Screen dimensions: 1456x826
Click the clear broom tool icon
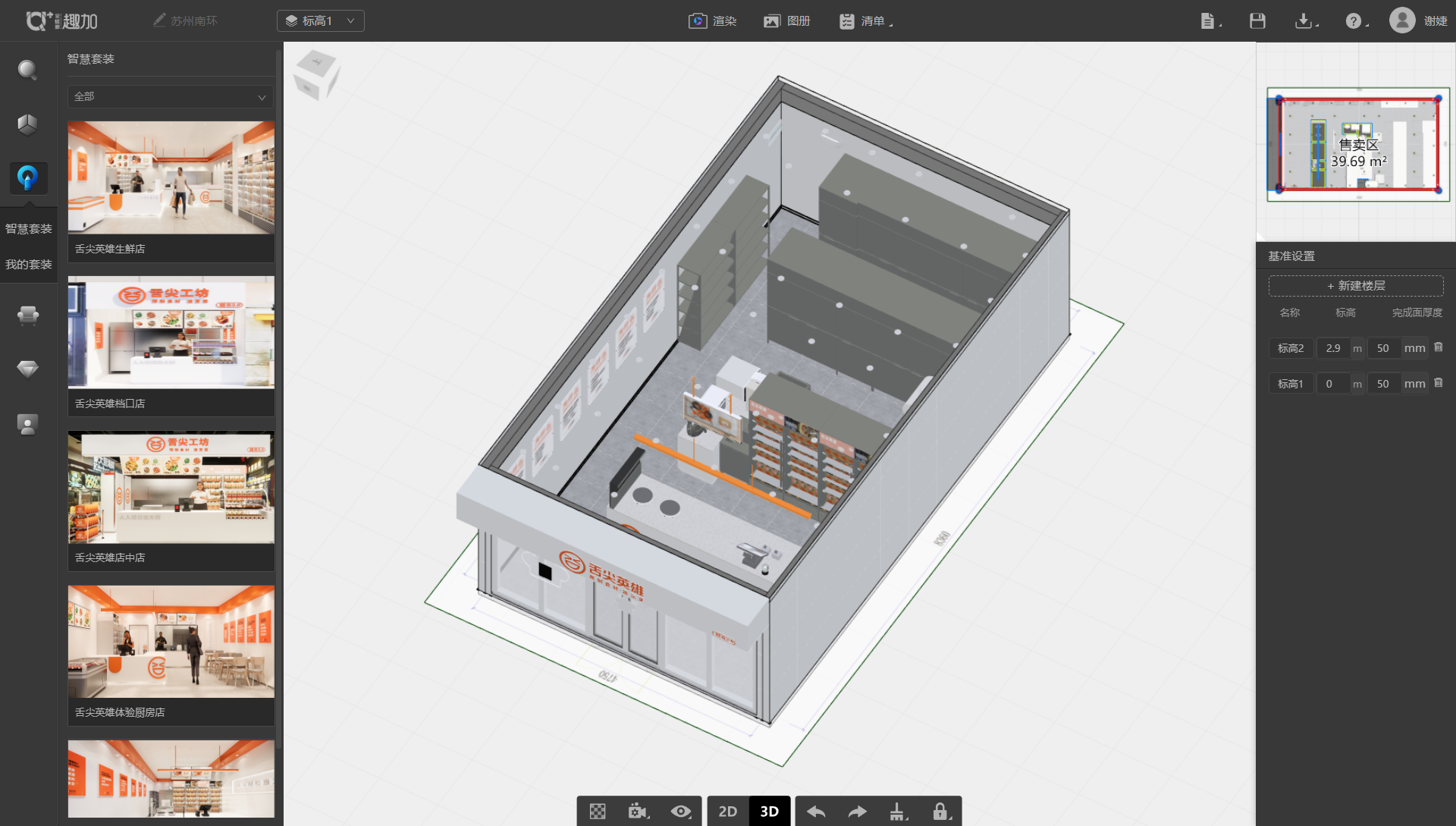click(898, 812)
